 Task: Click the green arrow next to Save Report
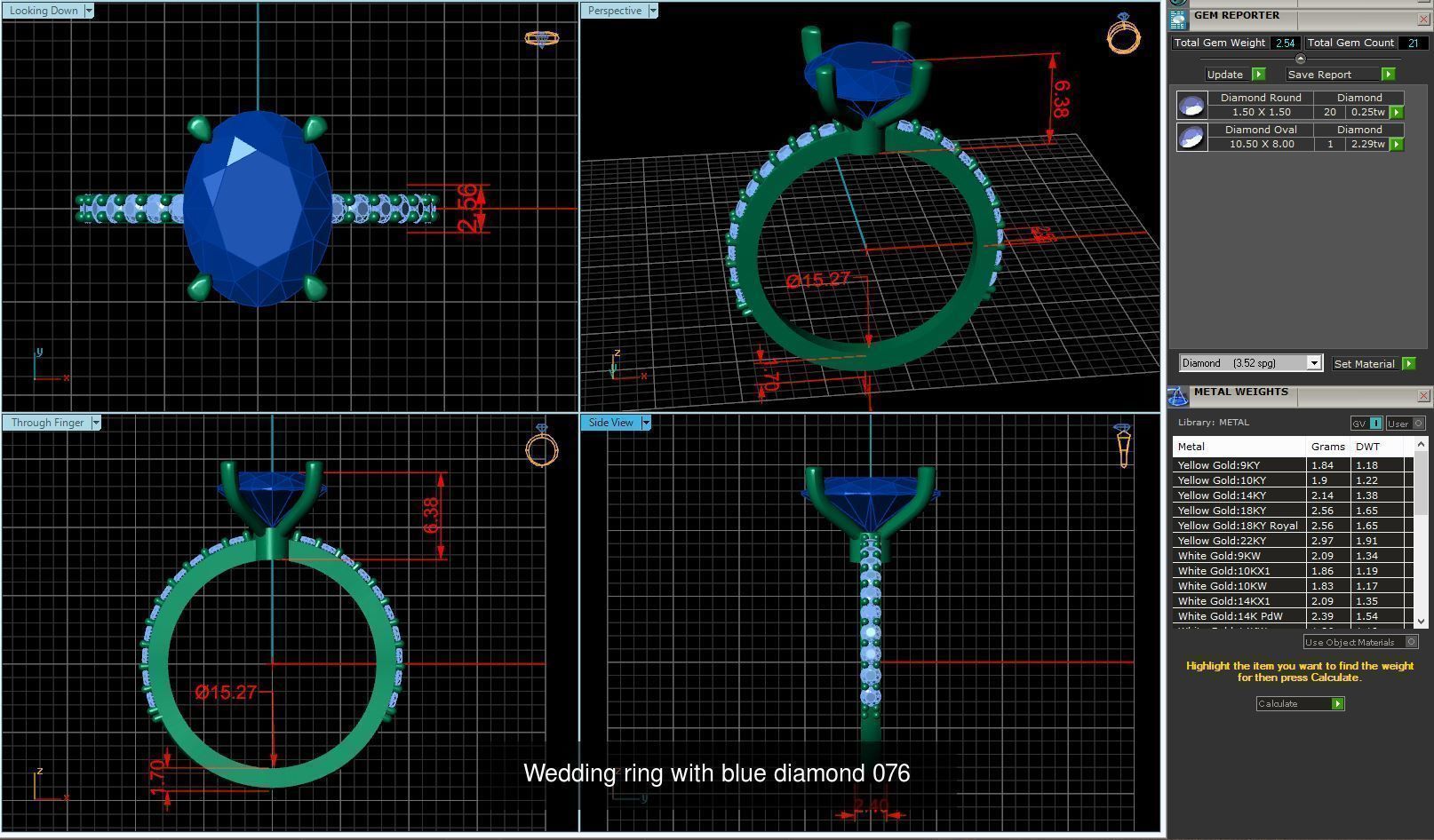[x=1388, y=75]
